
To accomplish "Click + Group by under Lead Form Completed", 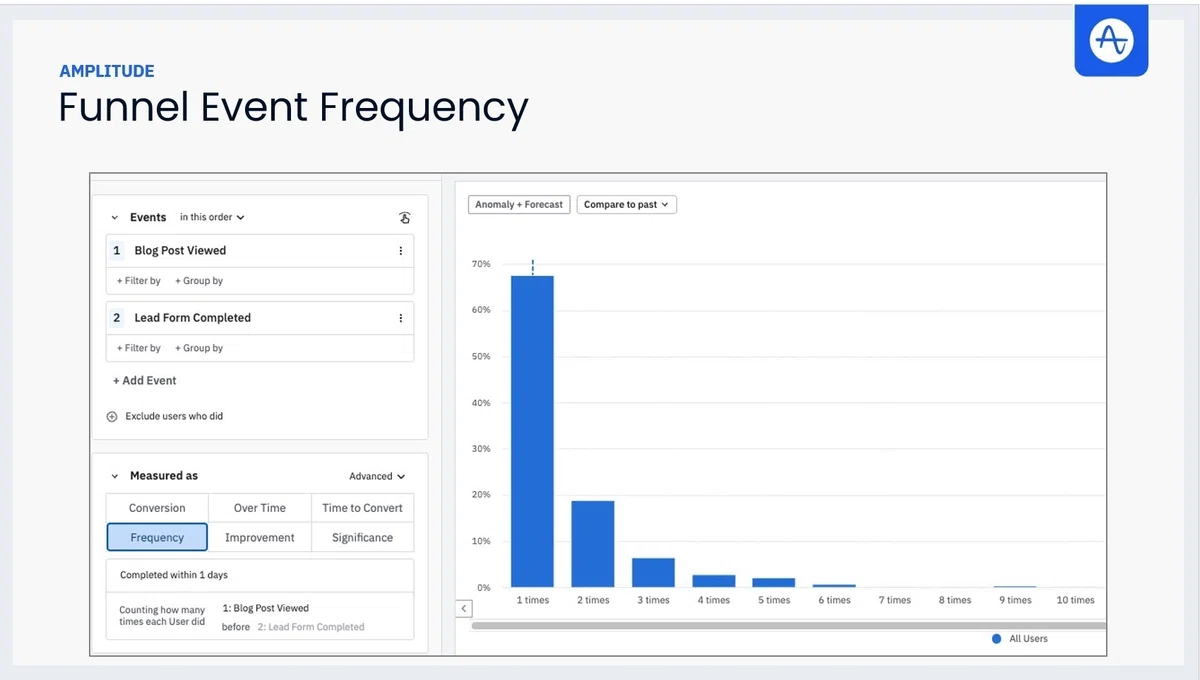I will coord(199,348).
